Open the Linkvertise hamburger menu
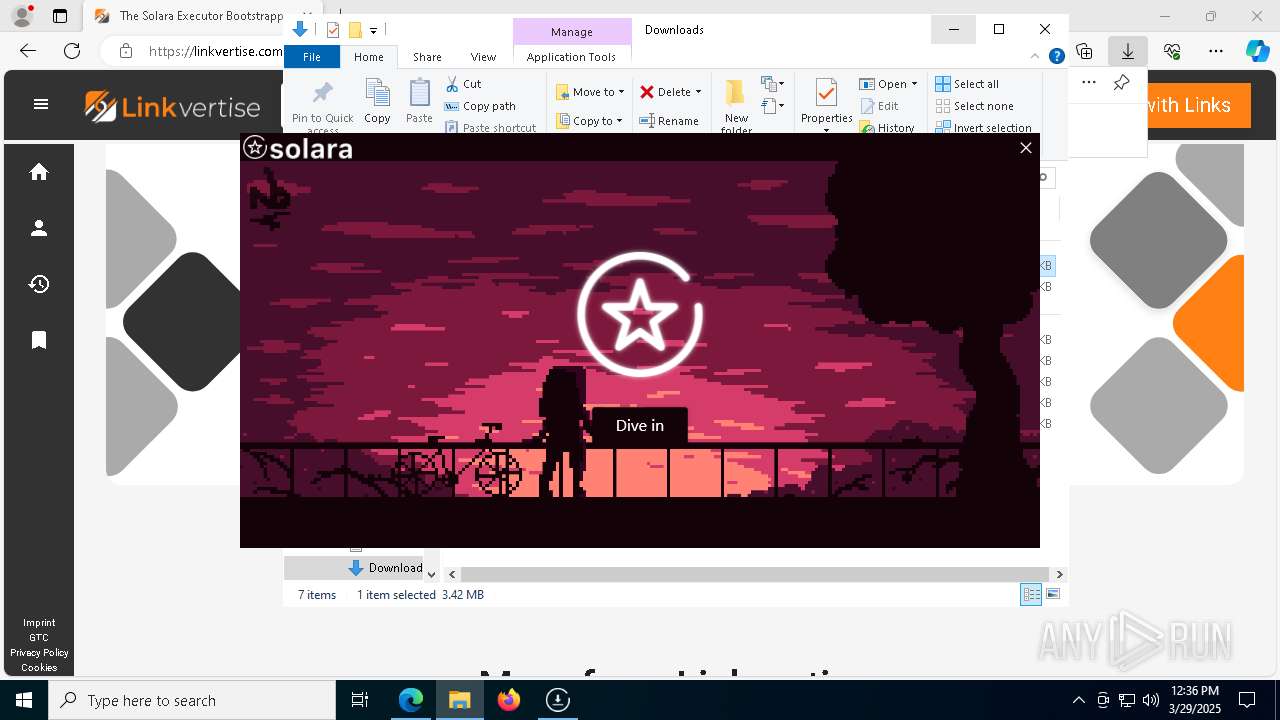The image size is (1280, 720). click(41, 104)
